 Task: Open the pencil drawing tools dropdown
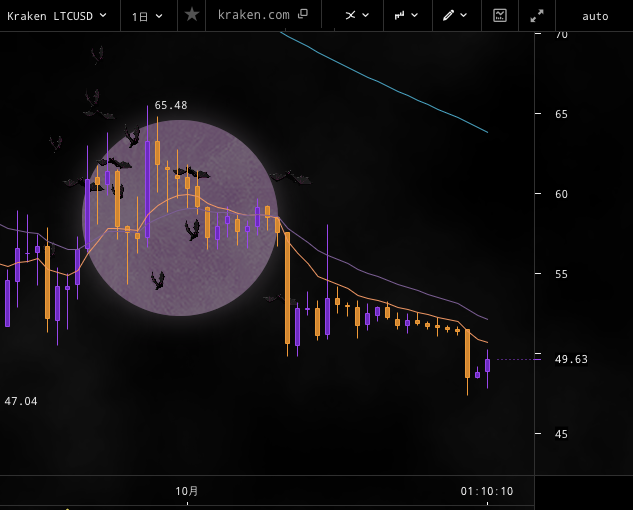456,15
